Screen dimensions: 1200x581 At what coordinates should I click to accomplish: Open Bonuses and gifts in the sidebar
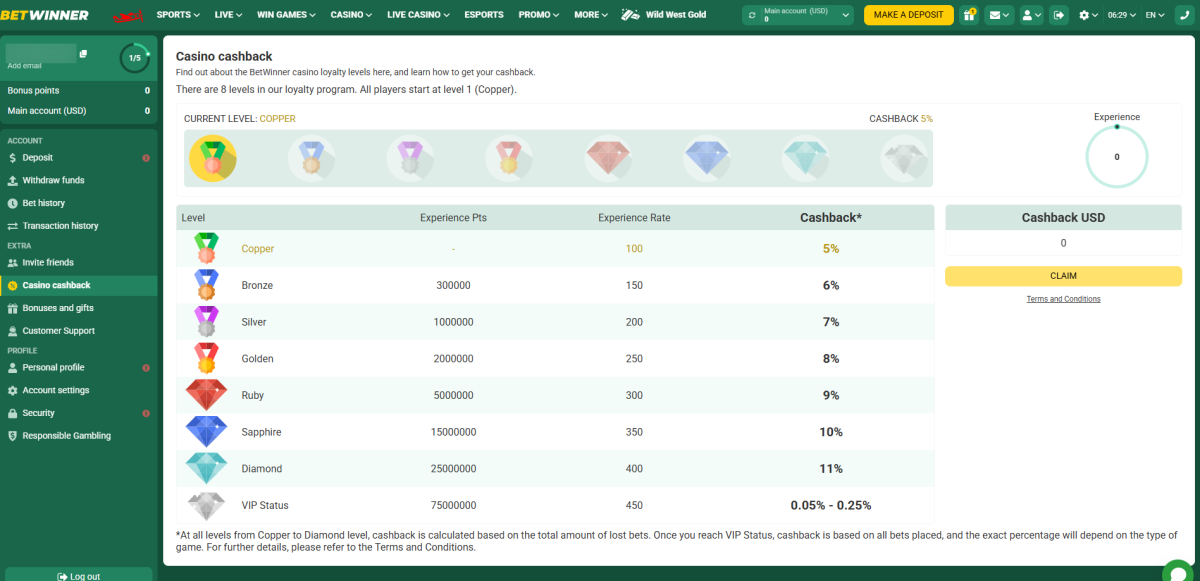point(79,308)
